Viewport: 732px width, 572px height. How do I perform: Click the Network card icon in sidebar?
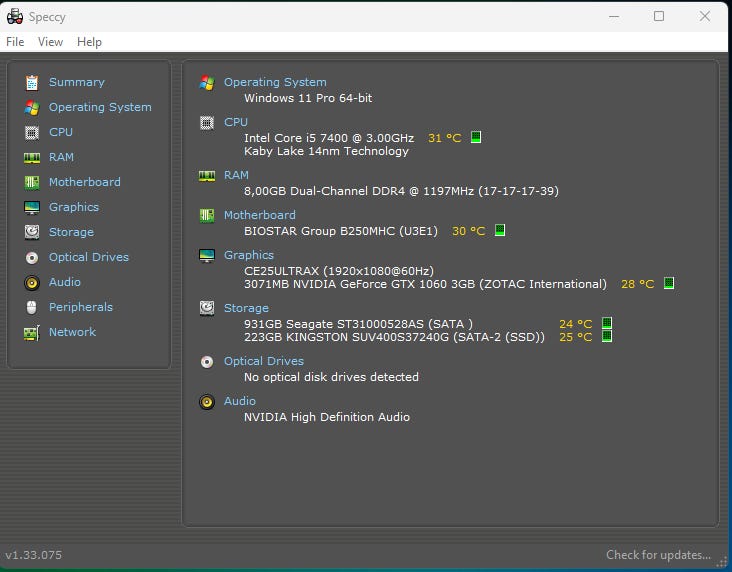32,333
